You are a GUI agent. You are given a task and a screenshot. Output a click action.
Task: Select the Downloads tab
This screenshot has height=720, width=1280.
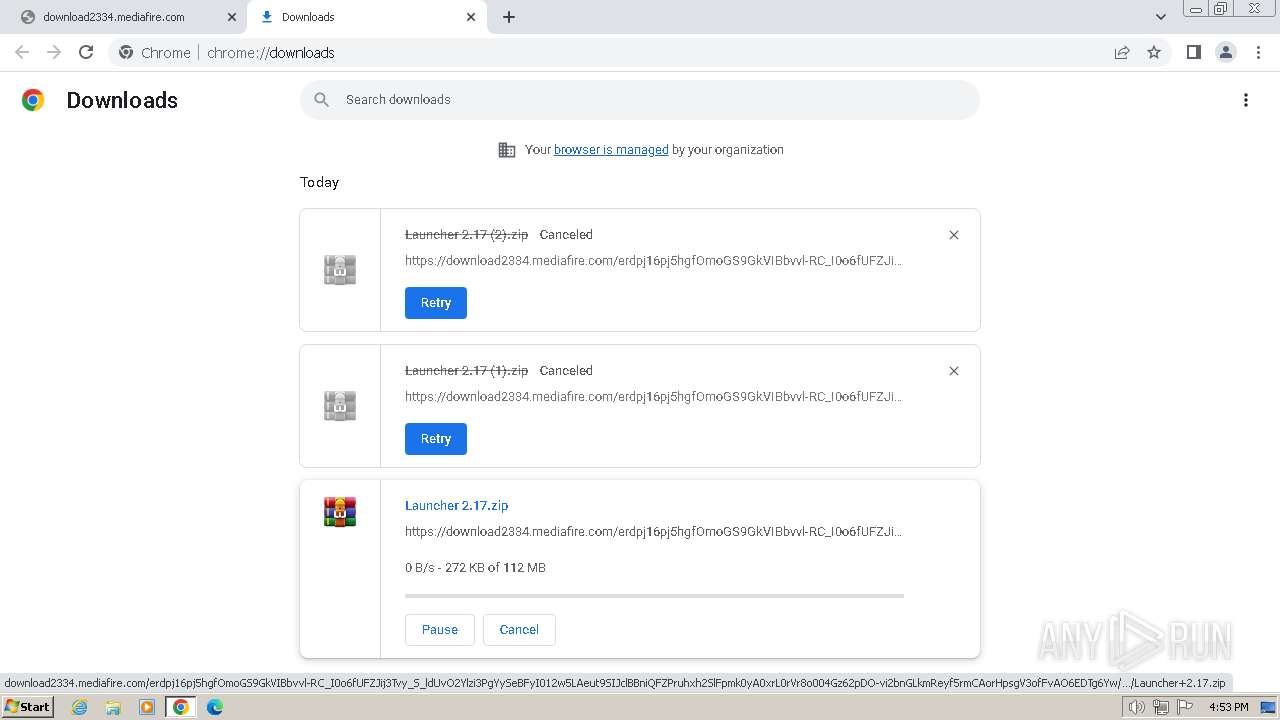tap(308, 17)
